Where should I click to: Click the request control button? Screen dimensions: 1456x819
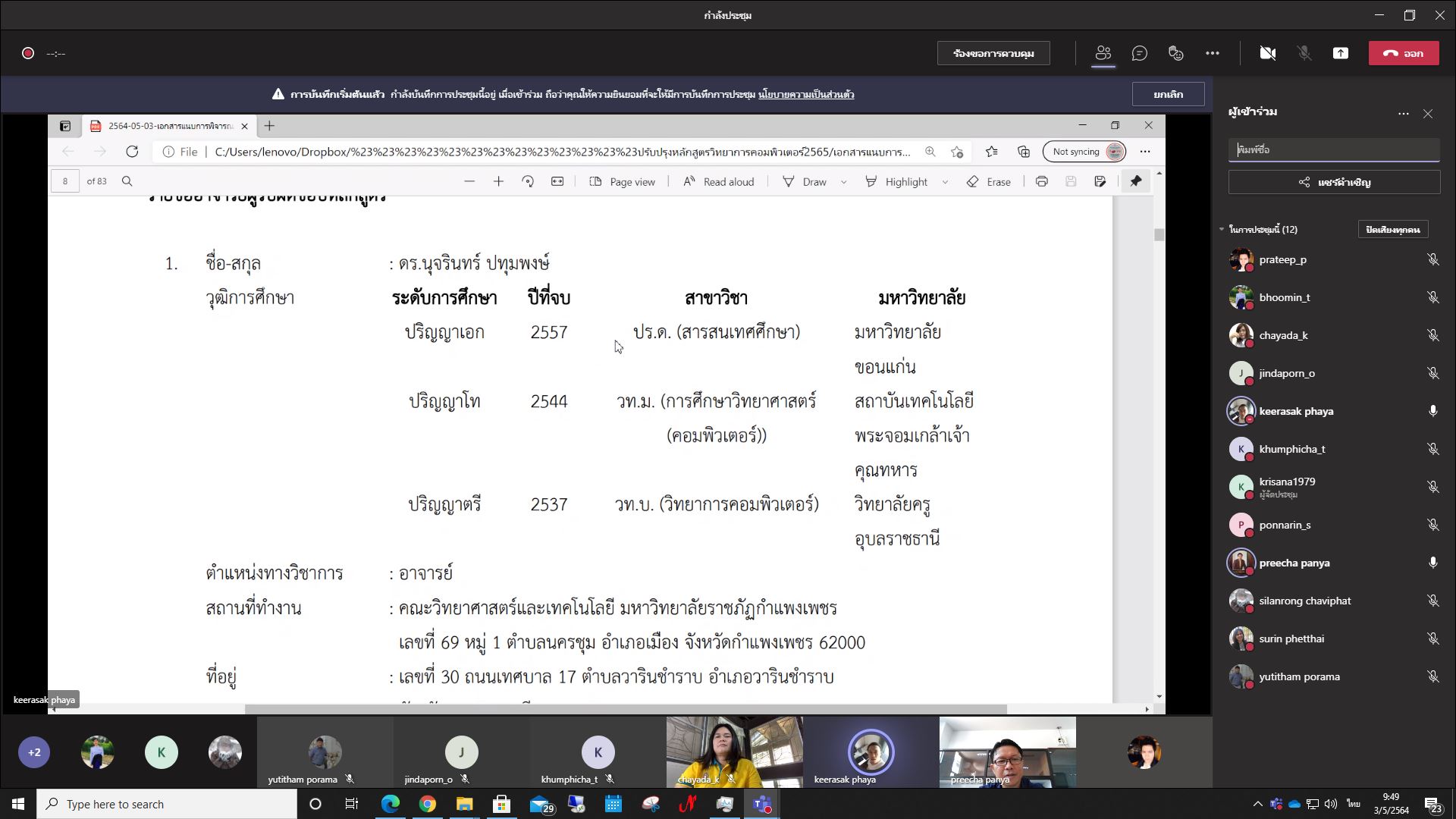pos(993,53)
